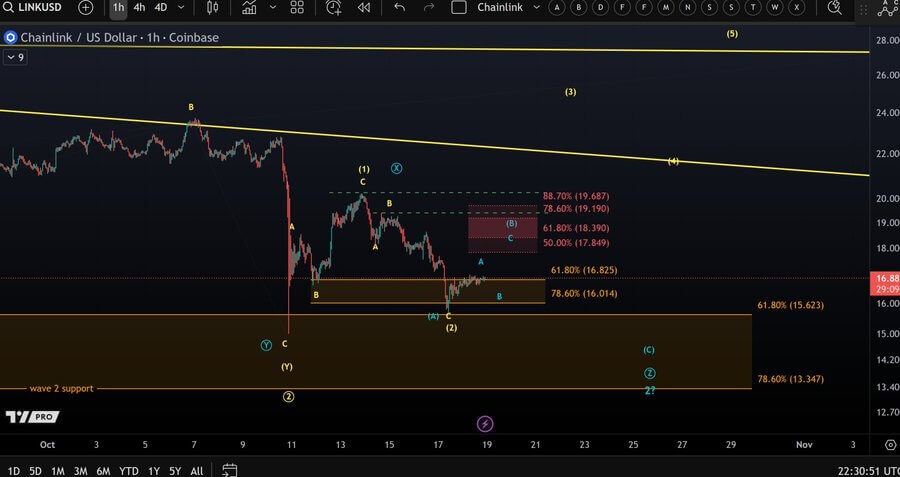Open chart settings gear near time axis
Screen dimensions: 900x477
pyautogui.click(x=890, y=444)
